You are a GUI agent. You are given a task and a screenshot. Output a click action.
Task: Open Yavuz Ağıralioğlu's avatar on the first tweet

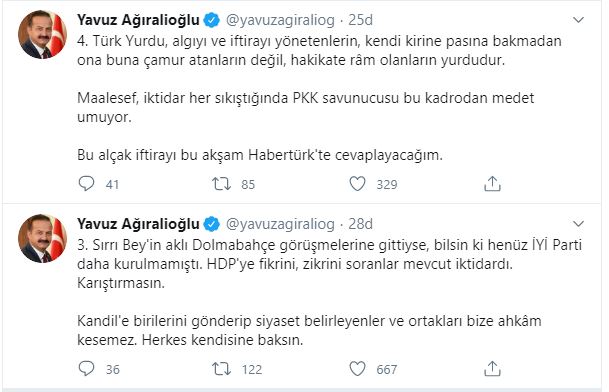pos(42,35)
